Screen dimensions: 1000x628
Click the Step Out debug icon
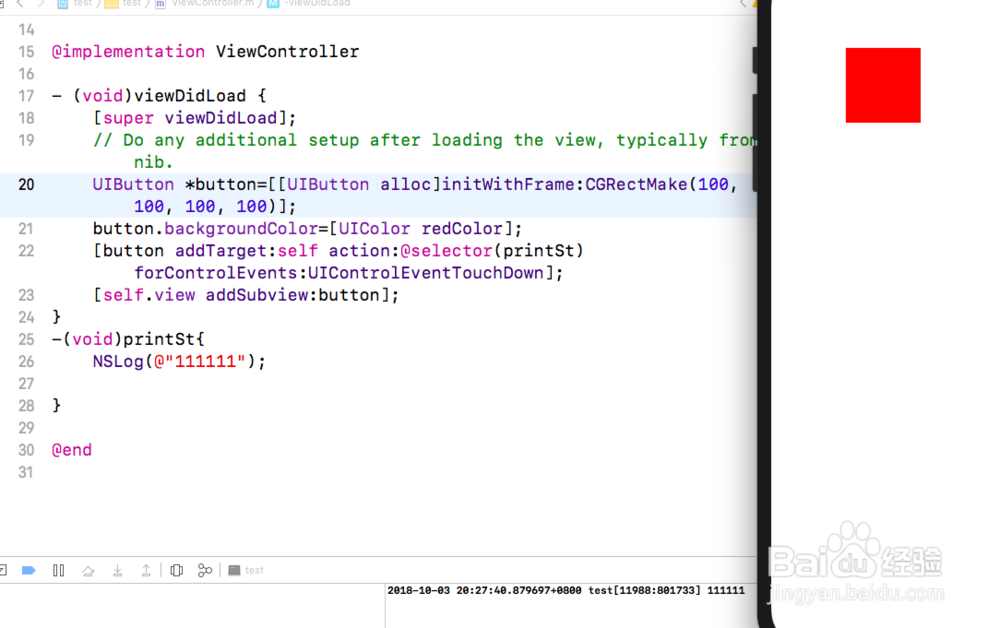[146, 571]
